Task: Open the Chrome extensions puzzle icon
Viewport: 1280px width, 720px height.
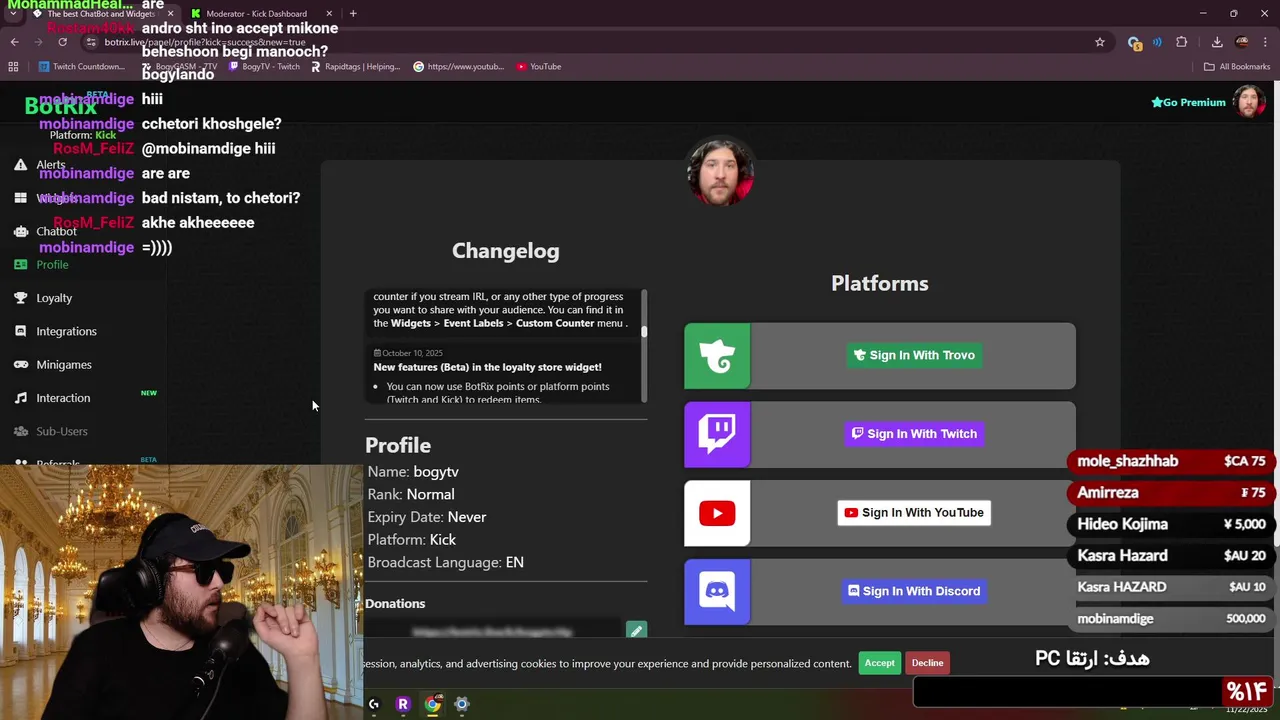Action: tap(1182, 42)
